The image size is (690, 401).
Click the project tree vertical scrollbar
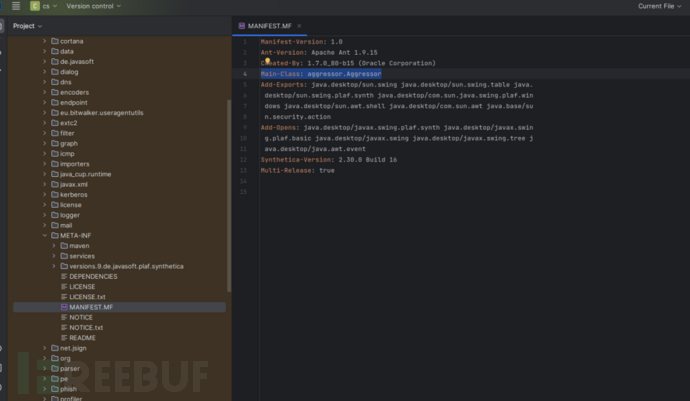[230, 200]
